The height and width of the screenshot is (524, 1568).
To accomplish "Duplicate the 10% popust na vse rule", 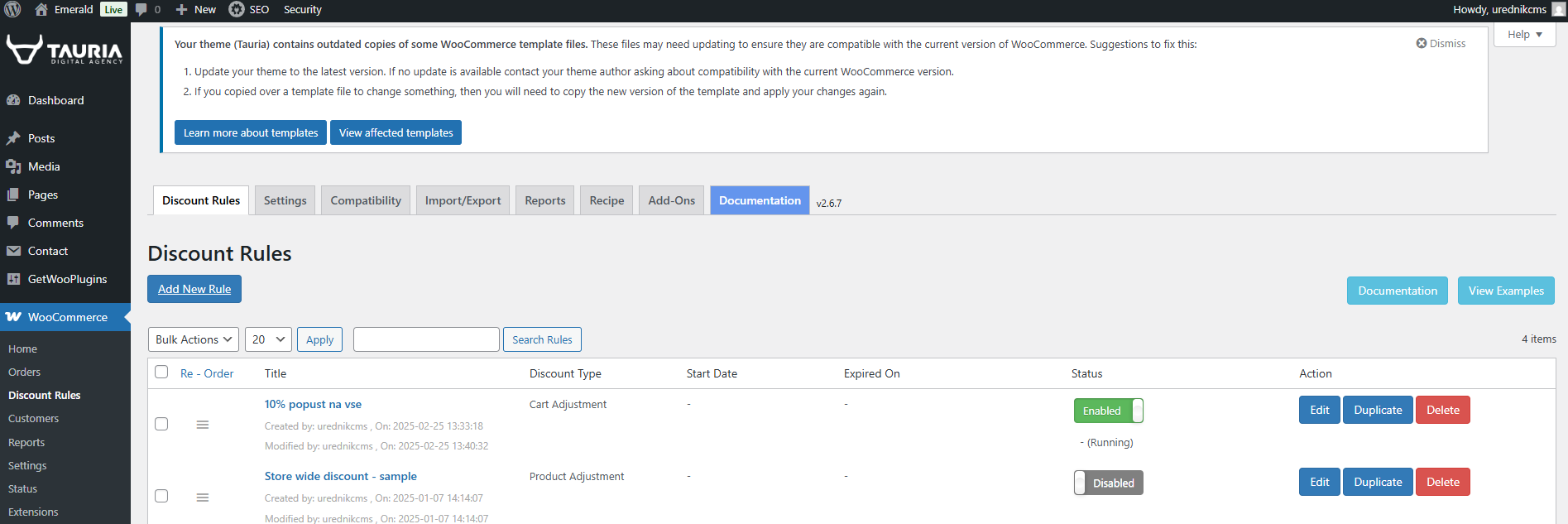I will 1378,410.
